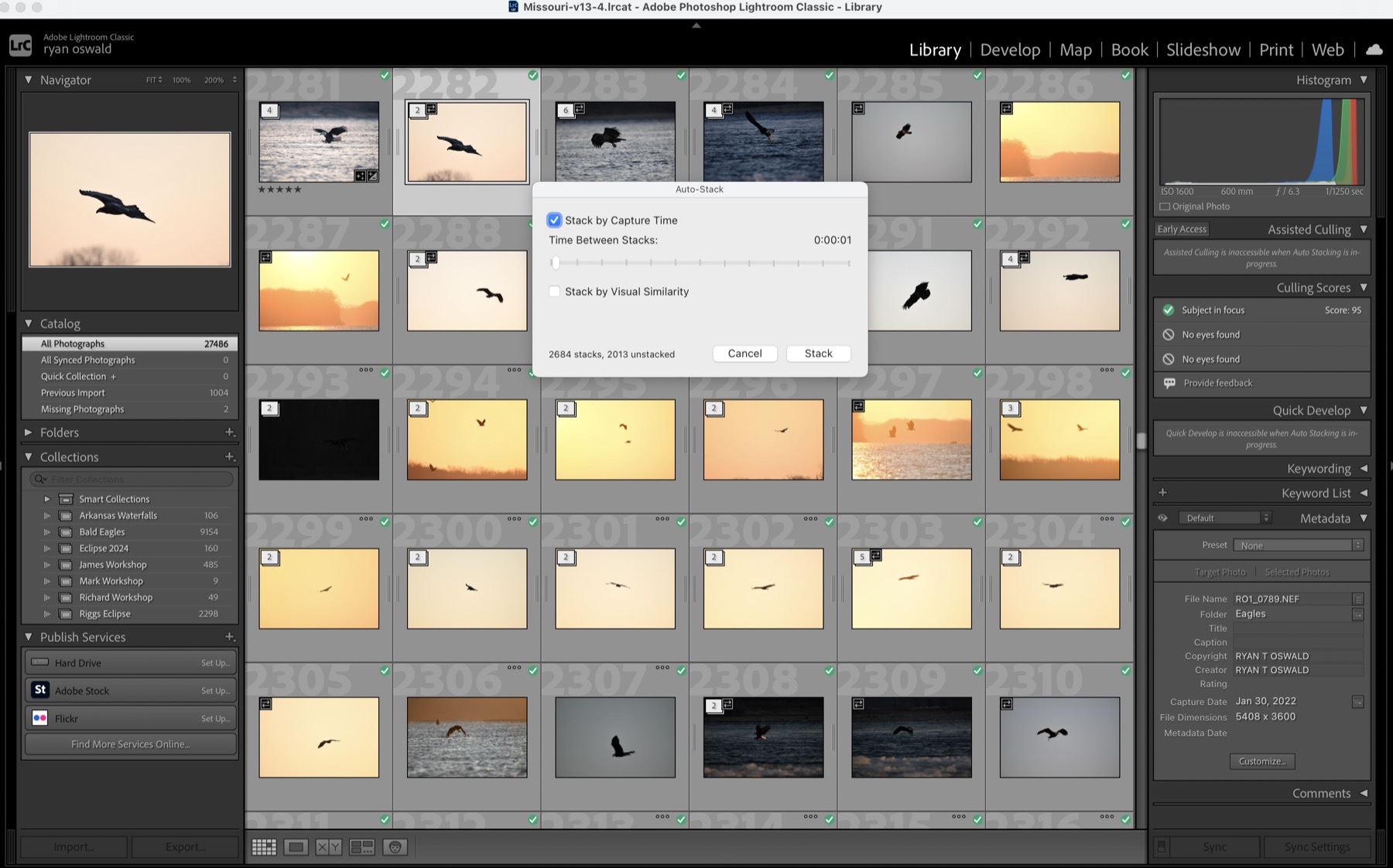Click Provide feedback speech bubble icon
The width and height of the screenshot is (1393, 868).
(x=1169, y=383)
